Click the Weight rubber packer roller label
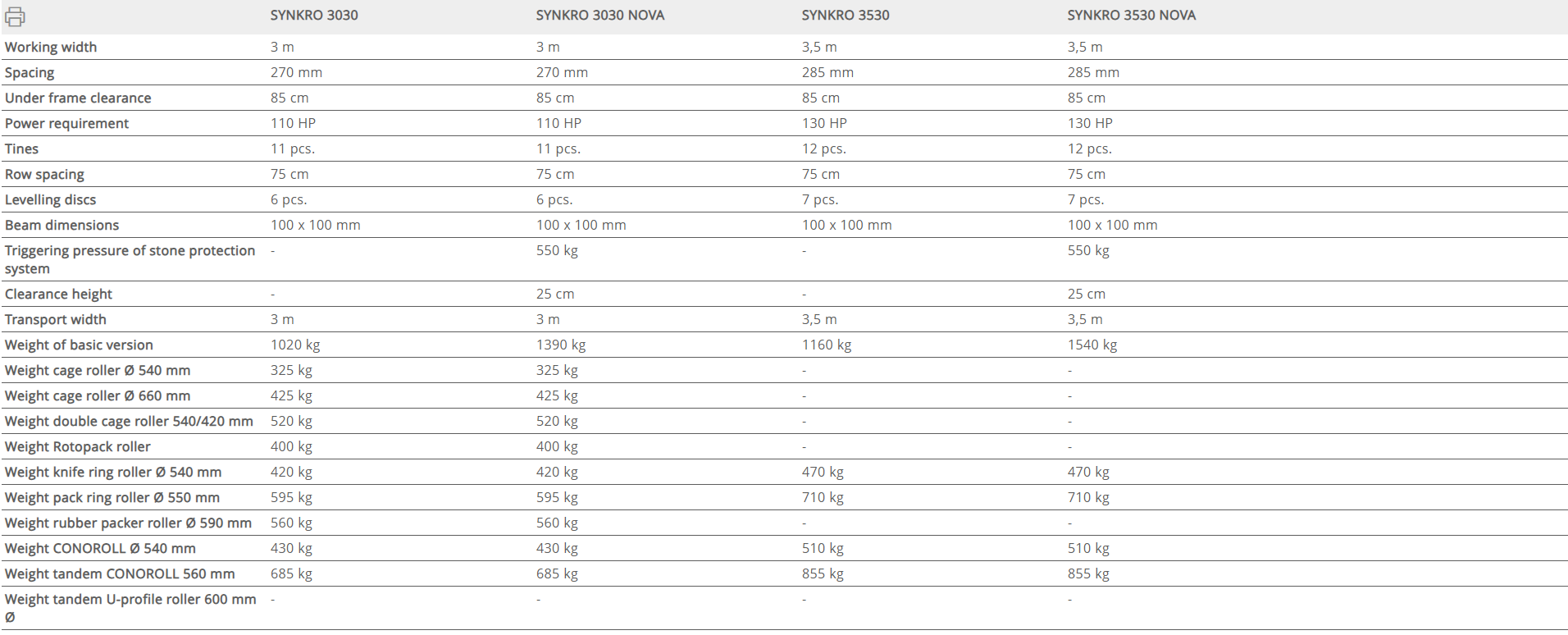Image resolution: width=1568 pixels, height=635 pixels. tap(128, 523)
